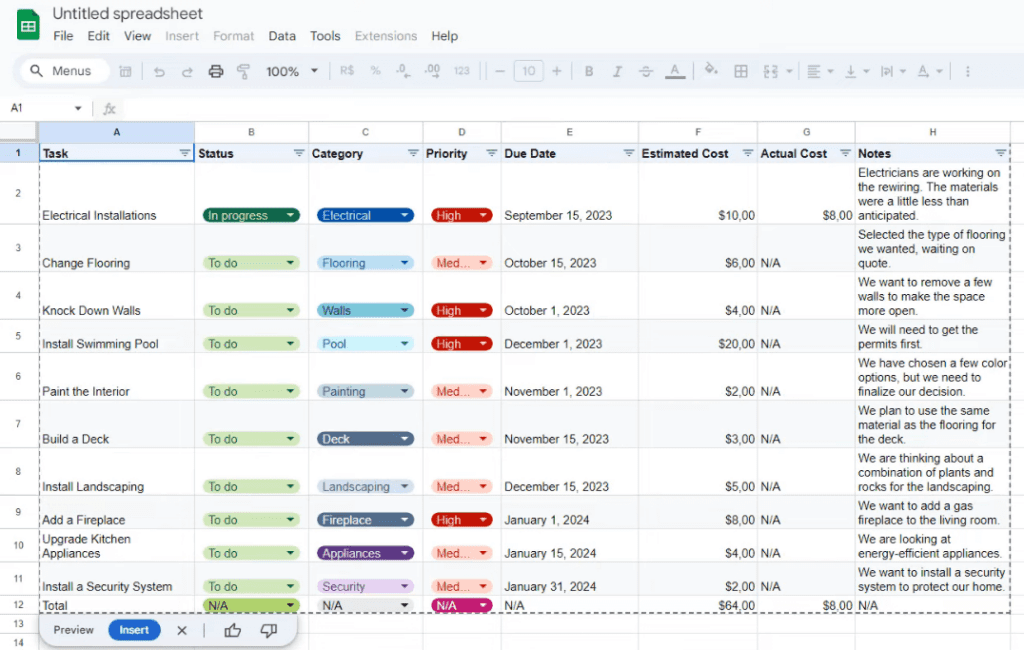The width and height of the screenshot is (1024, 650).
Task: Click the increase decimal places icon
Action: pyautogui.click(x=432, y=71)
